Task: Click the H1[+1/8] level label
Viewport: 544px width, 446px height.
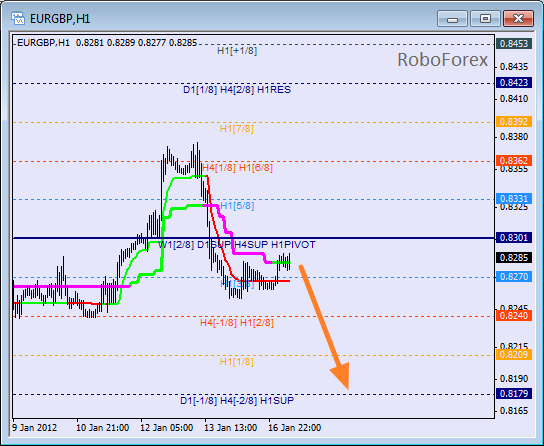Action: pyautogui.click(x=237, y=51)
